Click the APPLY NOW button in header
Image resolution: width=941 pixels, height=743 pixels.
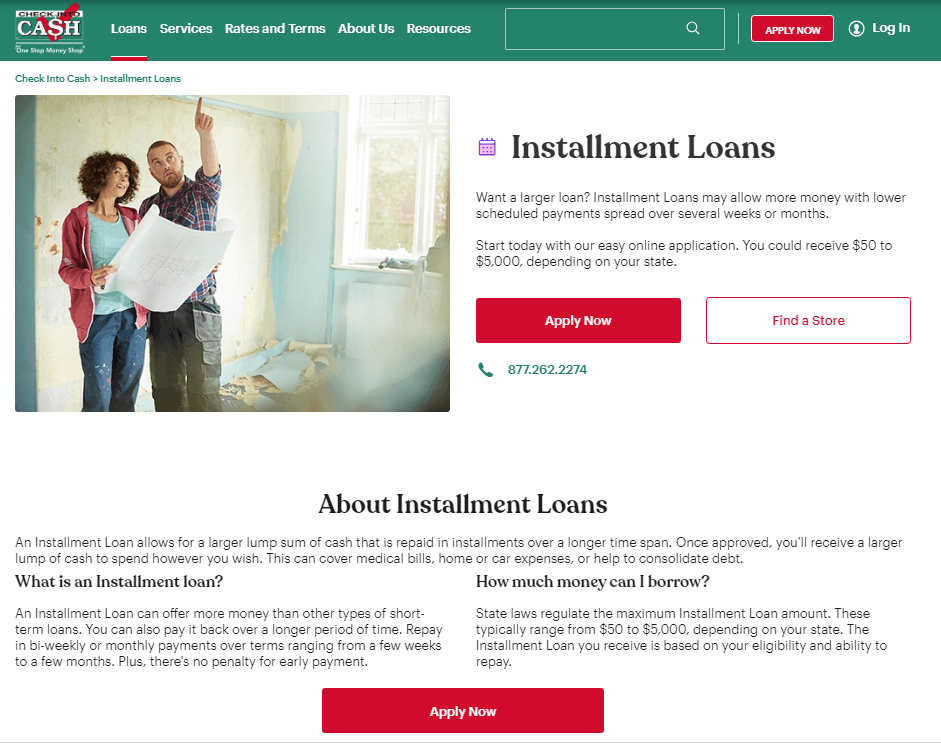792,29
